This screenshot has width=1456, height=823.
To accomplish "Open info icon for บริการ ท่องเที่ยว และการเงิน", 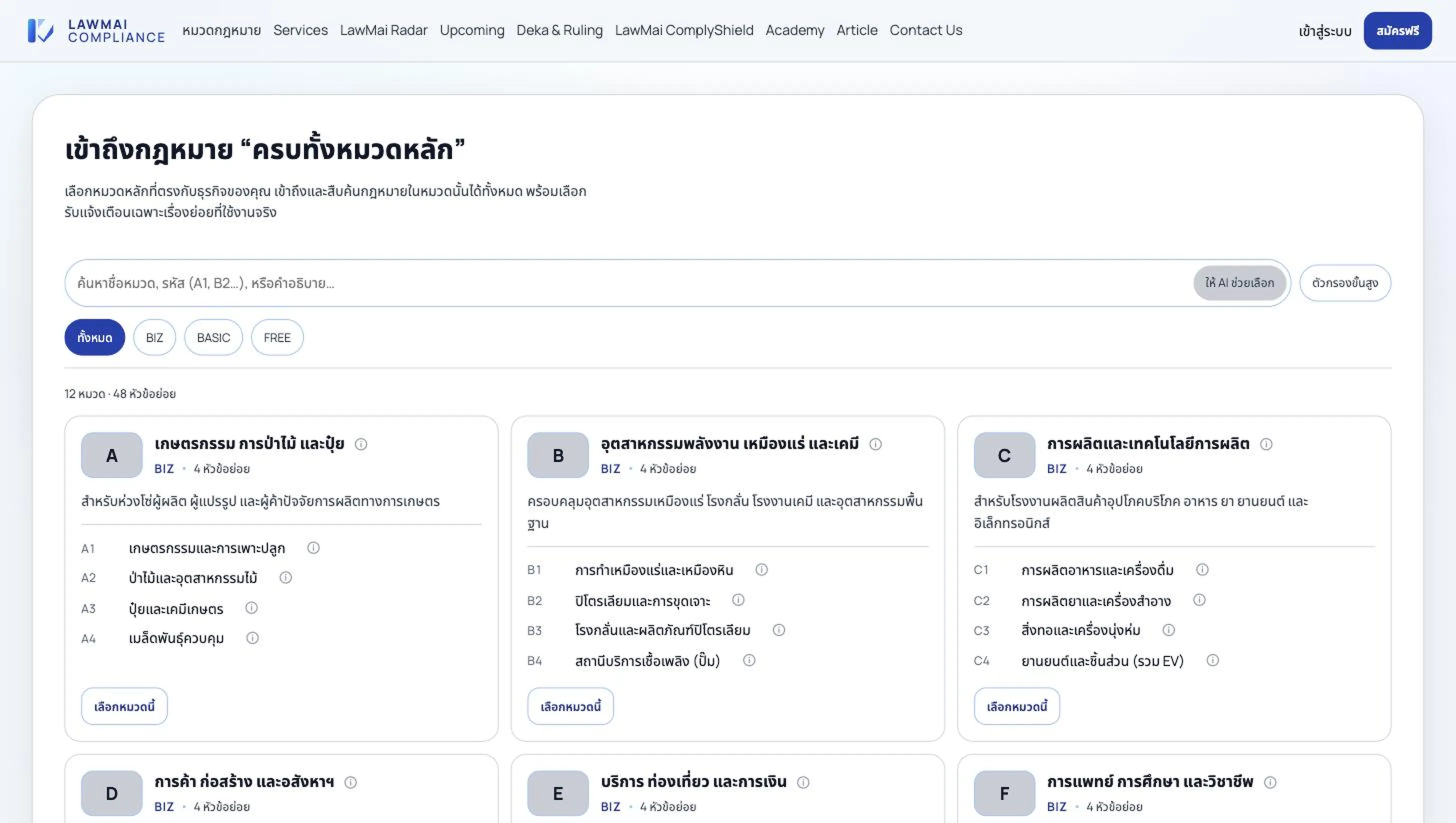I will tap(803, 782).
